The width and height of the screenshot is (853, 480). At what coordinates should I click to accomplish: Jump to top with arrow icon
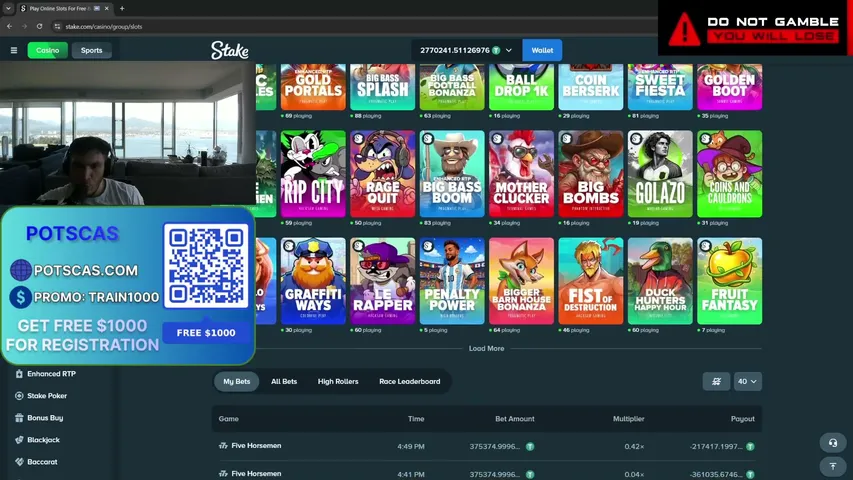[833, 466]
